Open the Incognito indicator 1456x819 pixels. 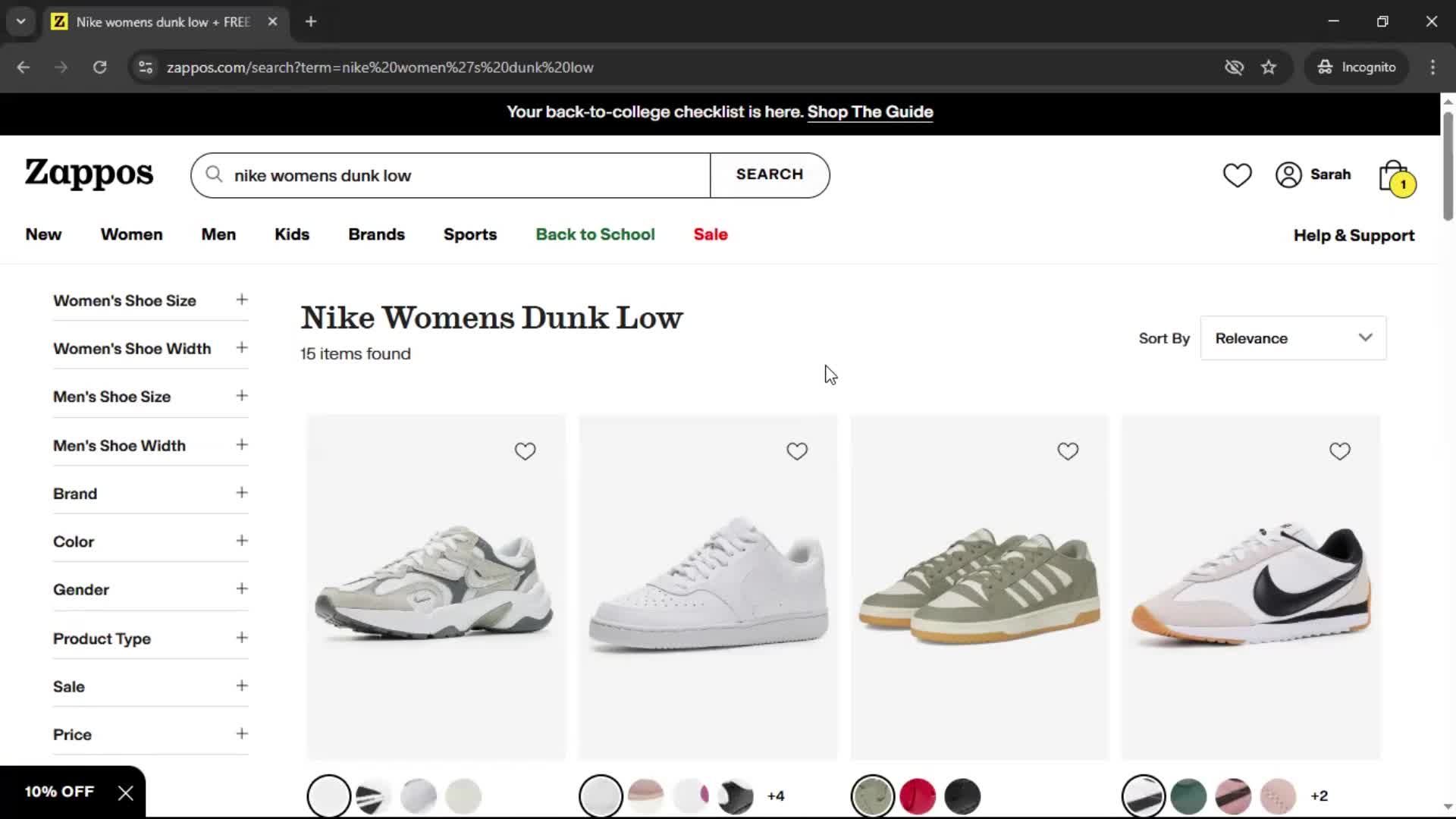pyautogui.click(x=1357, y=67)
